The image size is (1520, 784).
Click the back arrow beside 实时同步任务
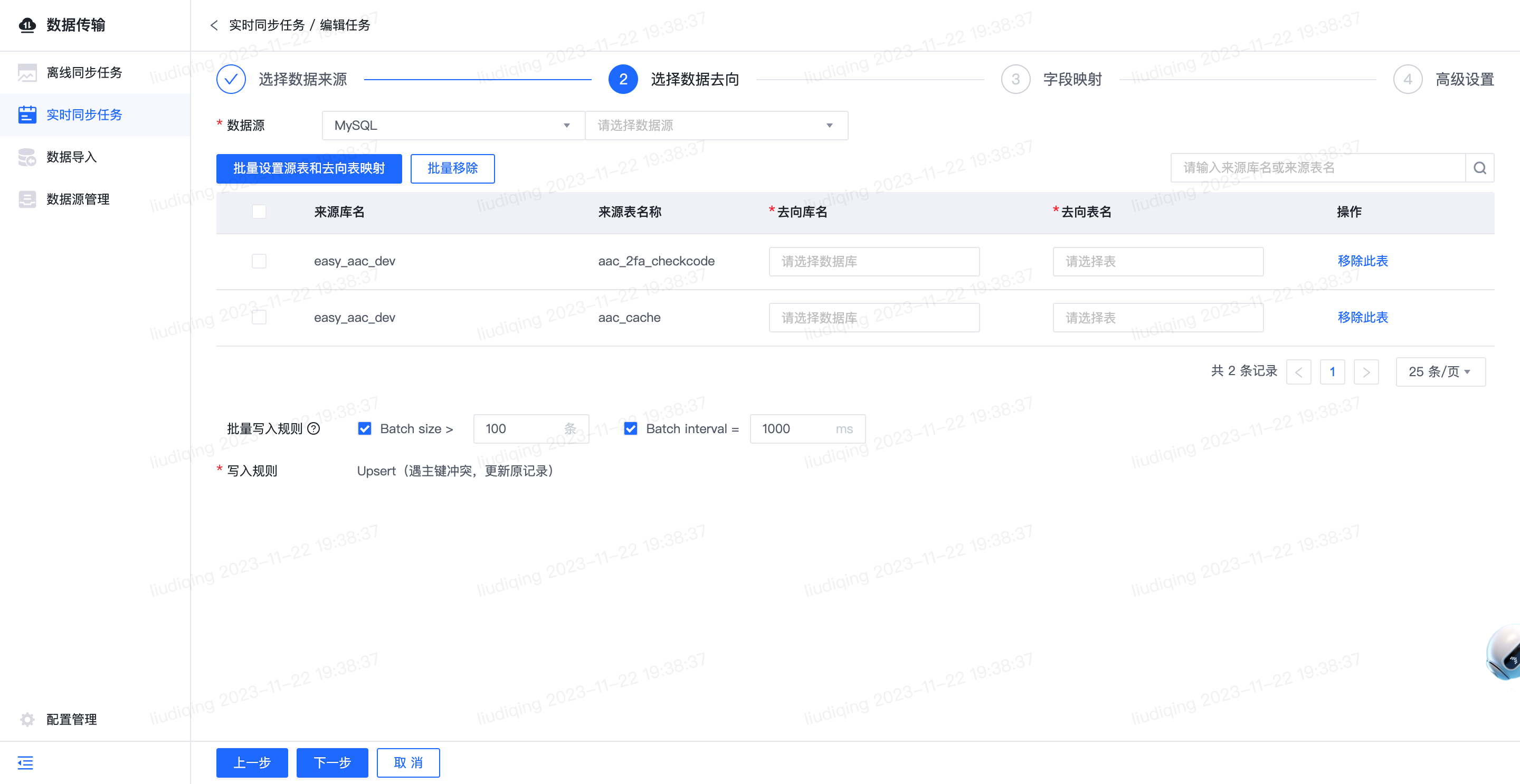pos(214,25)
